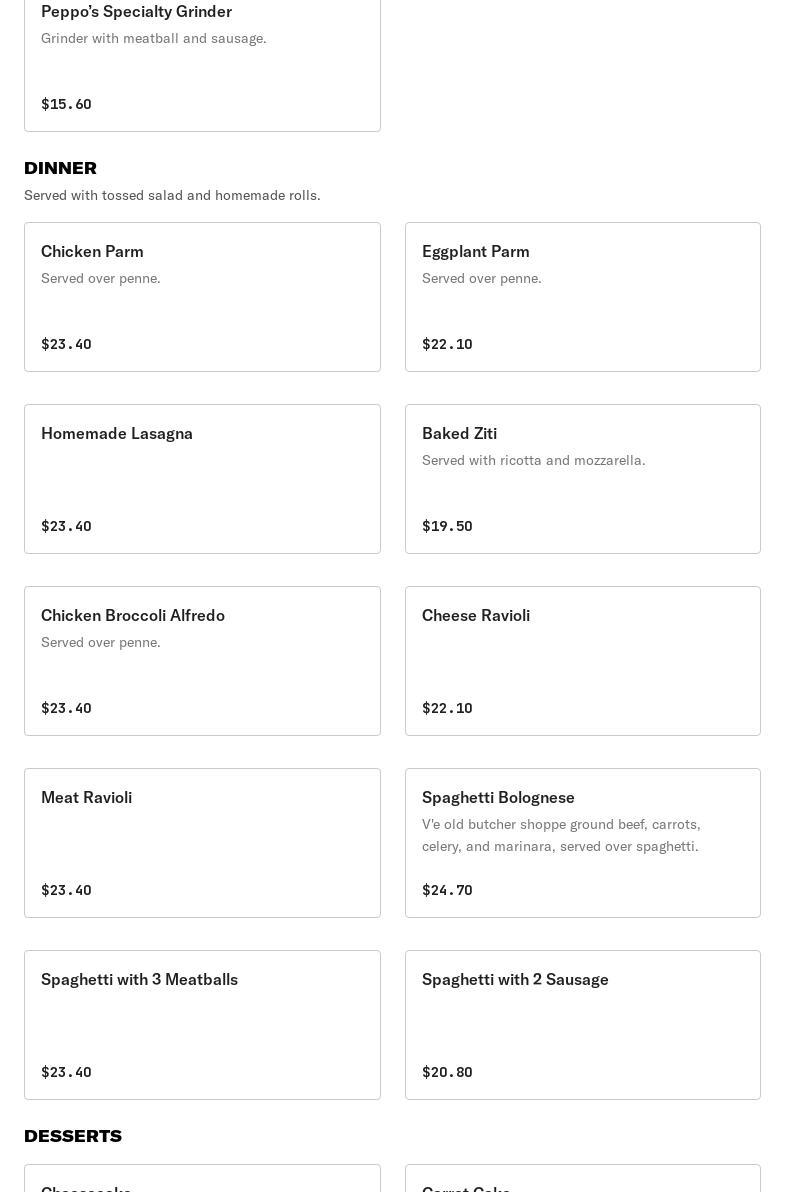Click the $15.60 grinder price

66,104
